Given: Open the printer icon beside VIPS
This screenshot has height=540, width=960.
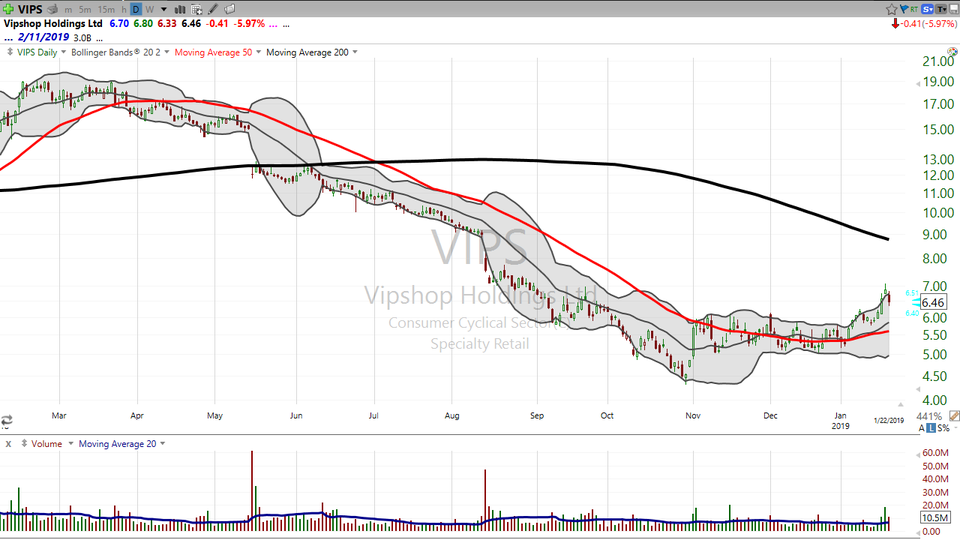Looking at the screenshot, I should pyautogui.click(x=53, y=9).
